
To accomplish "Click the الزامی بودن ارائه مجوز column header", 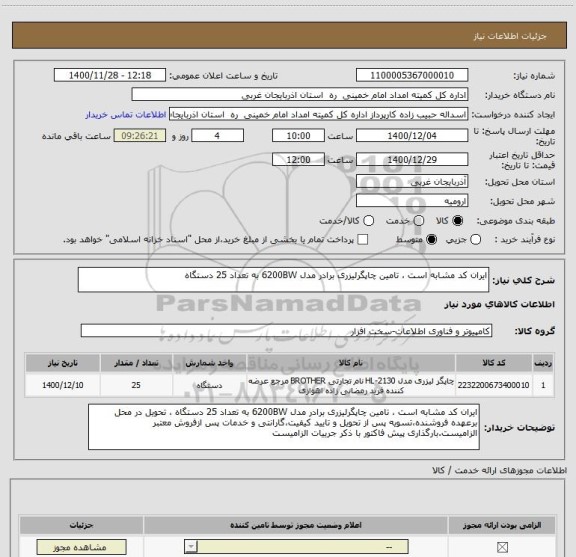I will (x=502, y=525).
